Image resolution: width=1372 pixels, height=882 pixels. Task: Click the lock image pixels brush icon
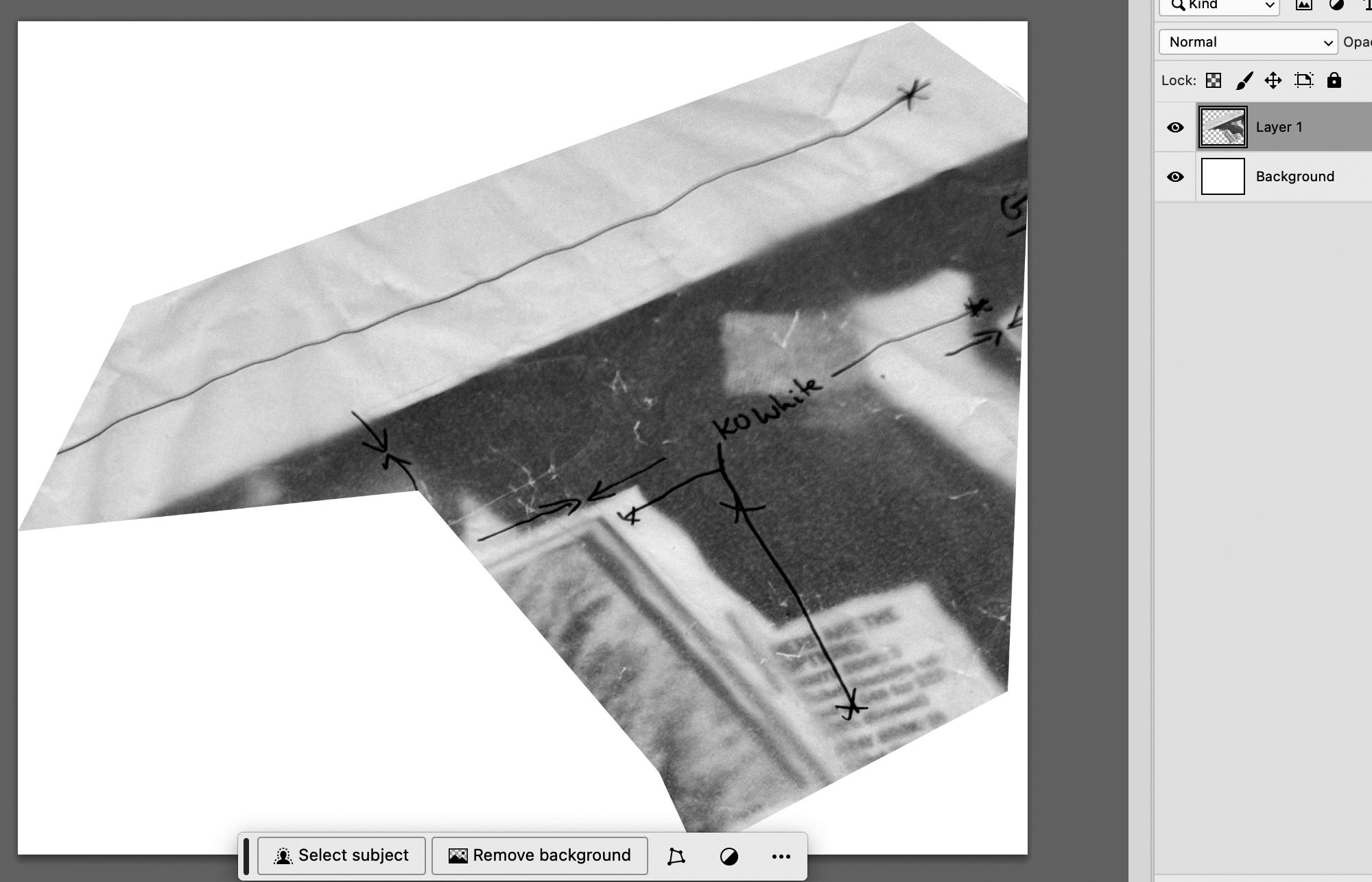1244,80
